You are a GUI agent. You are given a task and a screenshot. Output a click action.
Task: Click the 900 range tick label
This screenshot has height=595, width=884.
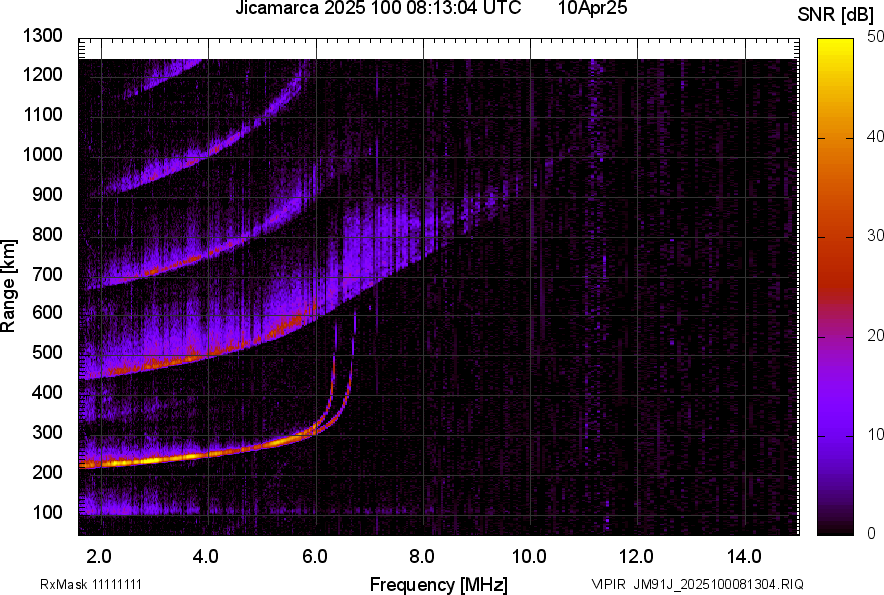pyautogui.click(x=47, y=194)
